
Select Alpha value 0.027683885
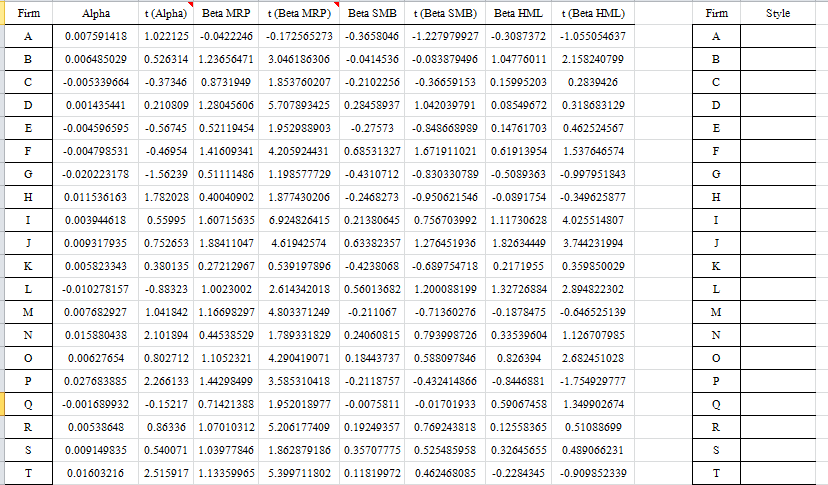click(x=96, y=381)
